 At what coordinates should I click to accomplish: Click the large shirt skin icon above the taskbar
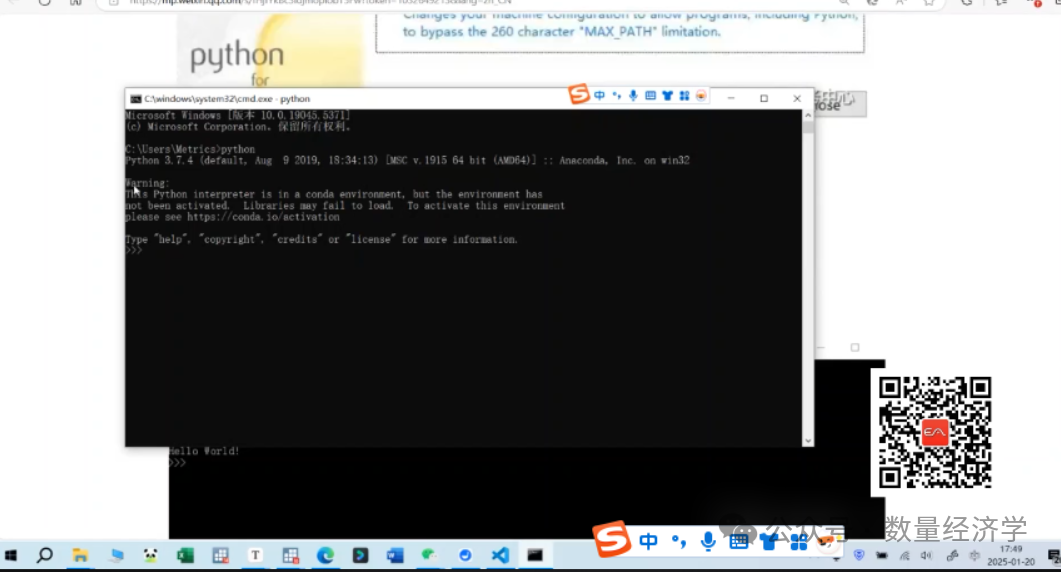tap(769, 541)
